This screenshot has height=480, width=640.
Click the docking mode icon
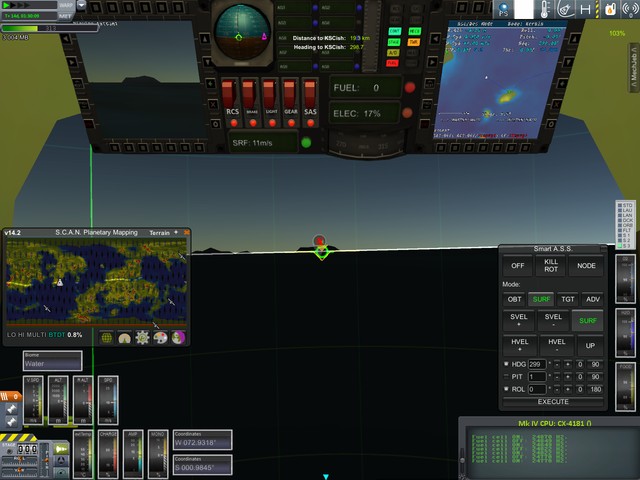pyautogui.click(x=61, y=460)
